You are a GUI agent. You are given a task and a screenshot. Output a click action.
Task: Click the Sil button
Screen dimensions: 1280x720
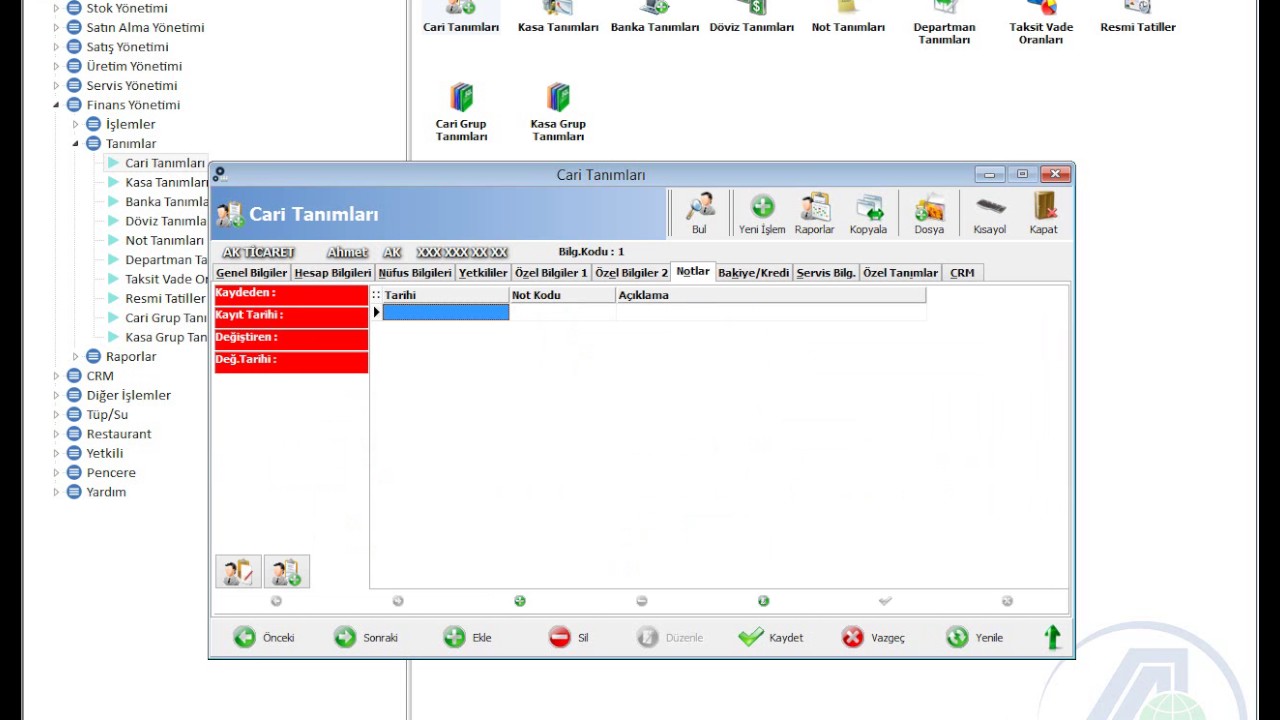click(569, 637)
